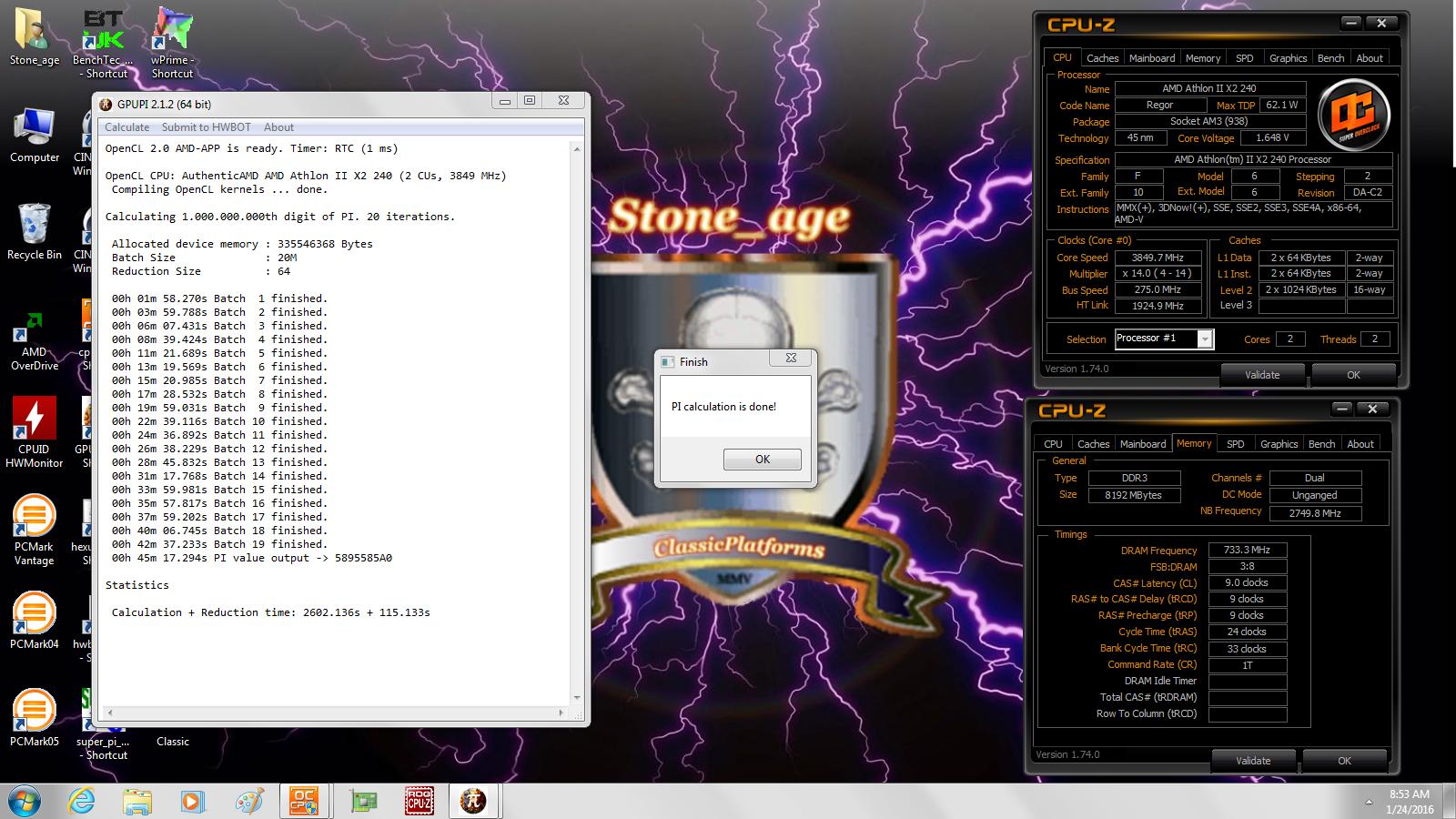Open Bench tab in CPU-Z CPU window
Screen dimensions: 1456x819
coord(1330,58)
